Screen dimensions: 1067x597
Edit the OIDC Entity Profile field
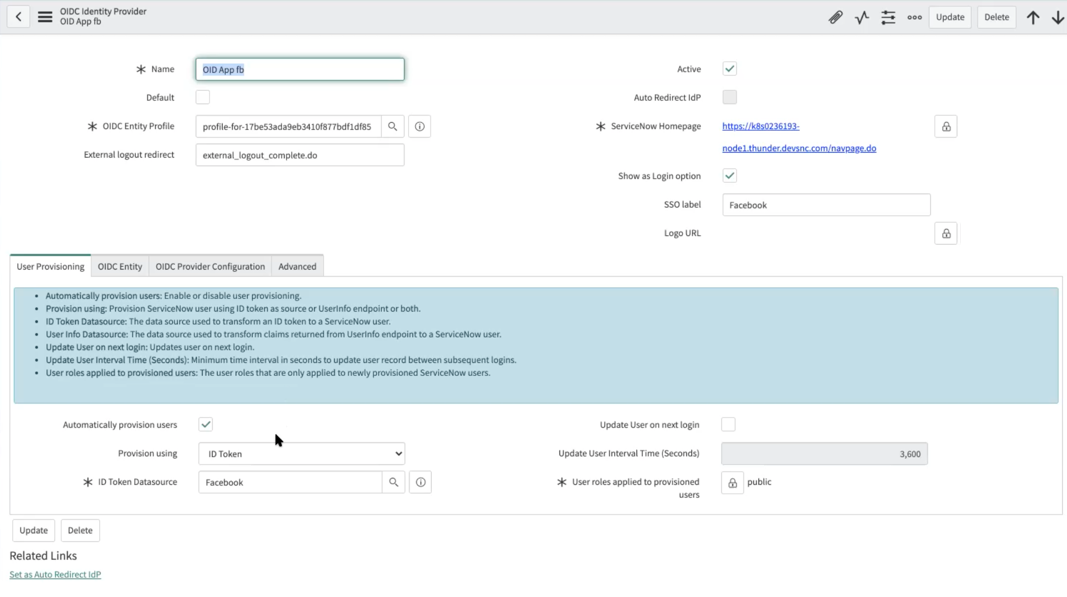(288, 127)
